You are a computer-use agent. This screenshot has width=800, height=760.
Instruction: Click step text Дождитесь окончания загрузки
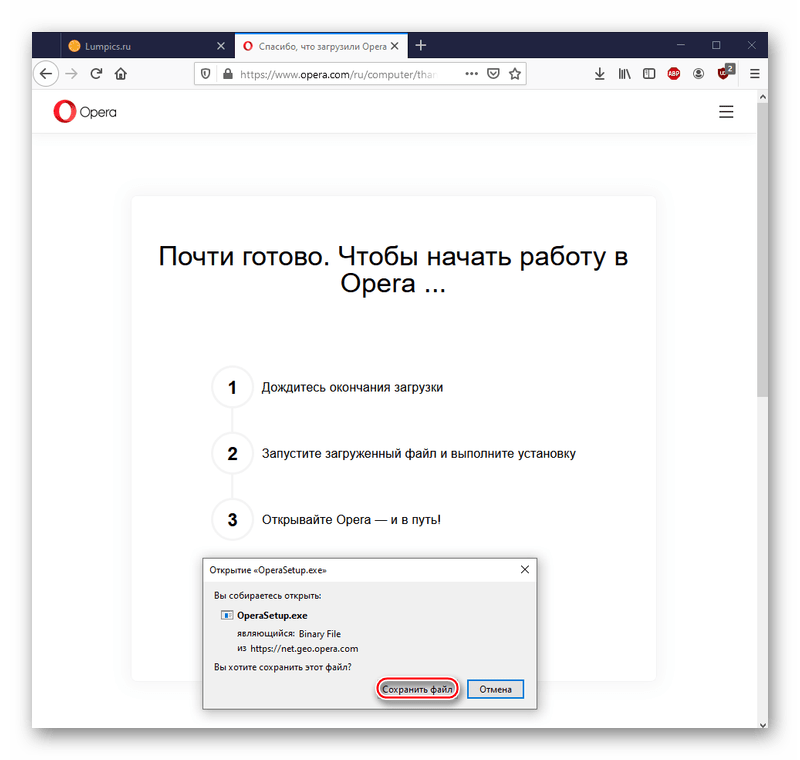[x=352, y=387]
